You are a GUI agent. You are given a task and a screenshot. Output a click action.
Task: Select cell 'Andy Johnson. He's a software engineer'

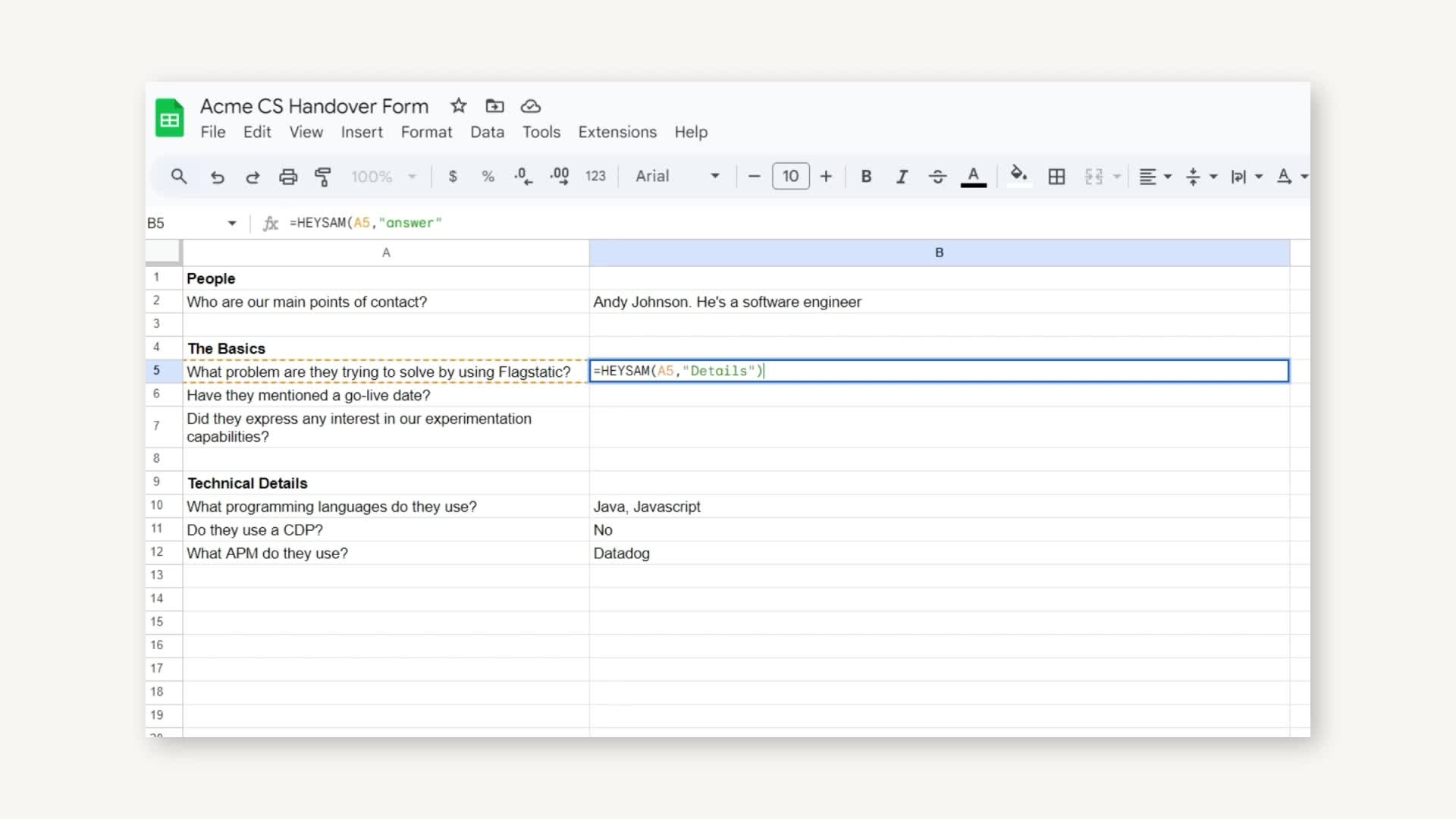[x=939, y=302]
